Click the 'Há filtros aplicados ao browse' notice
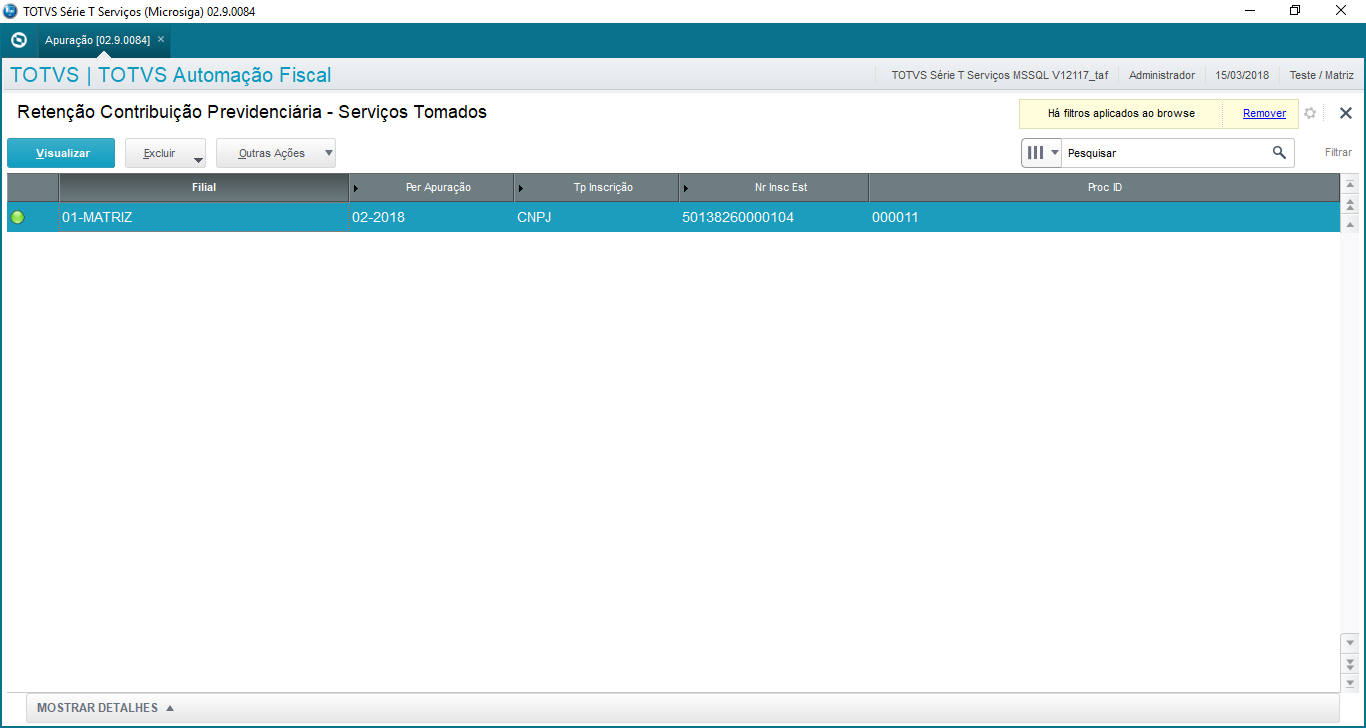Viewport: 1366px width, 728px height. coord(1121,113)
